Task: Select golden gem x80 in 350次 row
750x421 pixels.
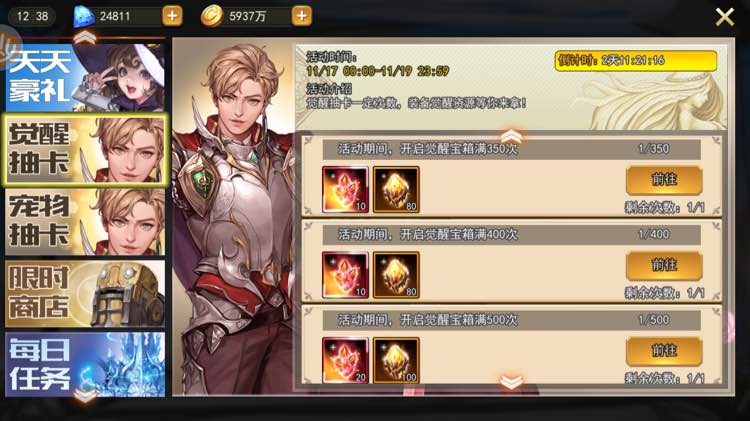Action: [x=396, y=189]
